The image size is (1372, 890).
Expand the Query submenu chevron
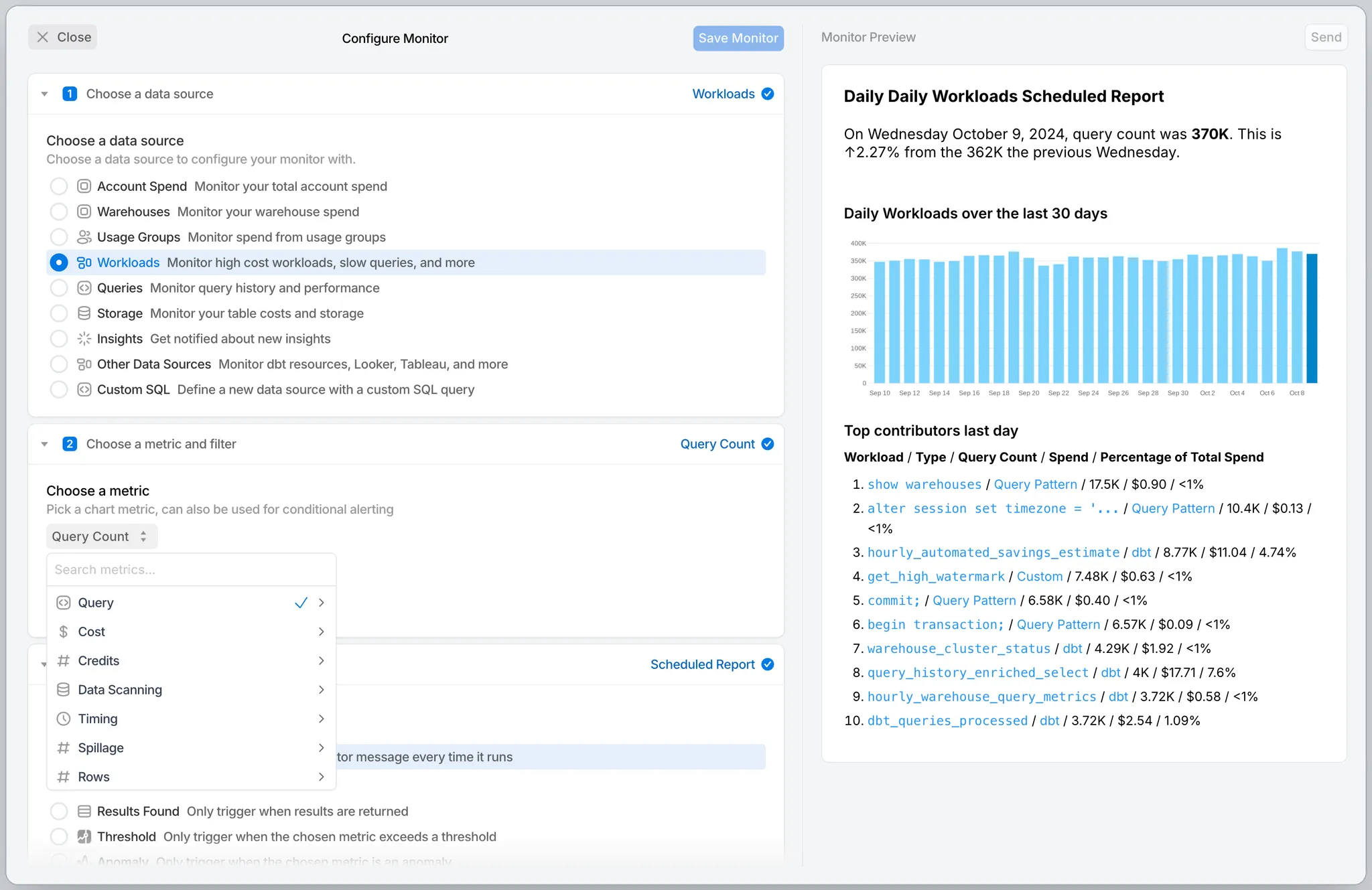(322, 603)
